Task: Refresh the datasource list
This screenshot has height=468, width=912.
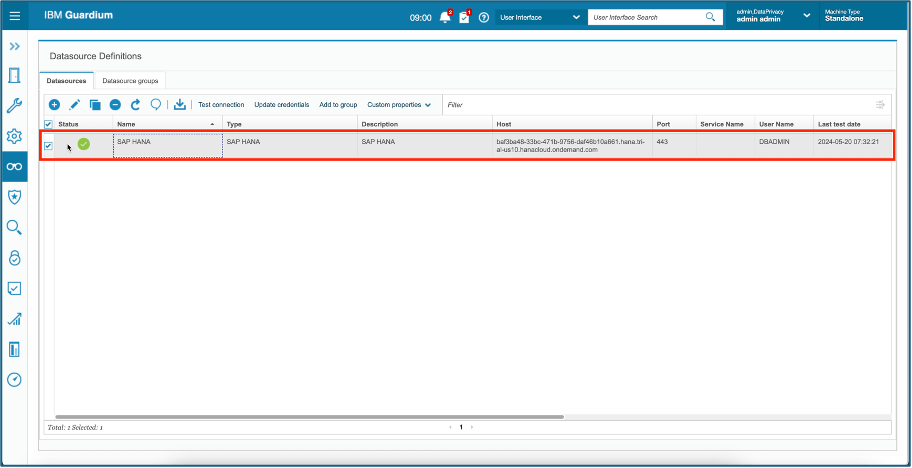Action: [x=136, y=105]
